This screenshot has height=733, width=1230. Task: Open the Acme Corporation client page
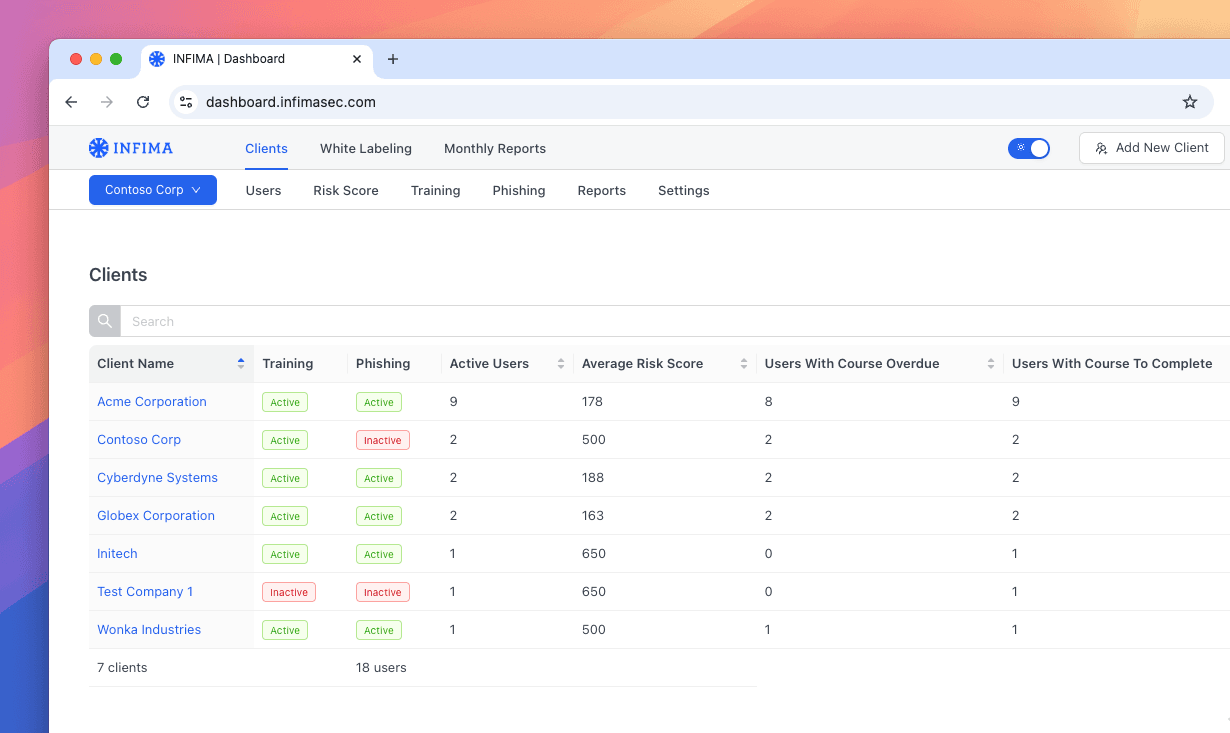(151, 401)
